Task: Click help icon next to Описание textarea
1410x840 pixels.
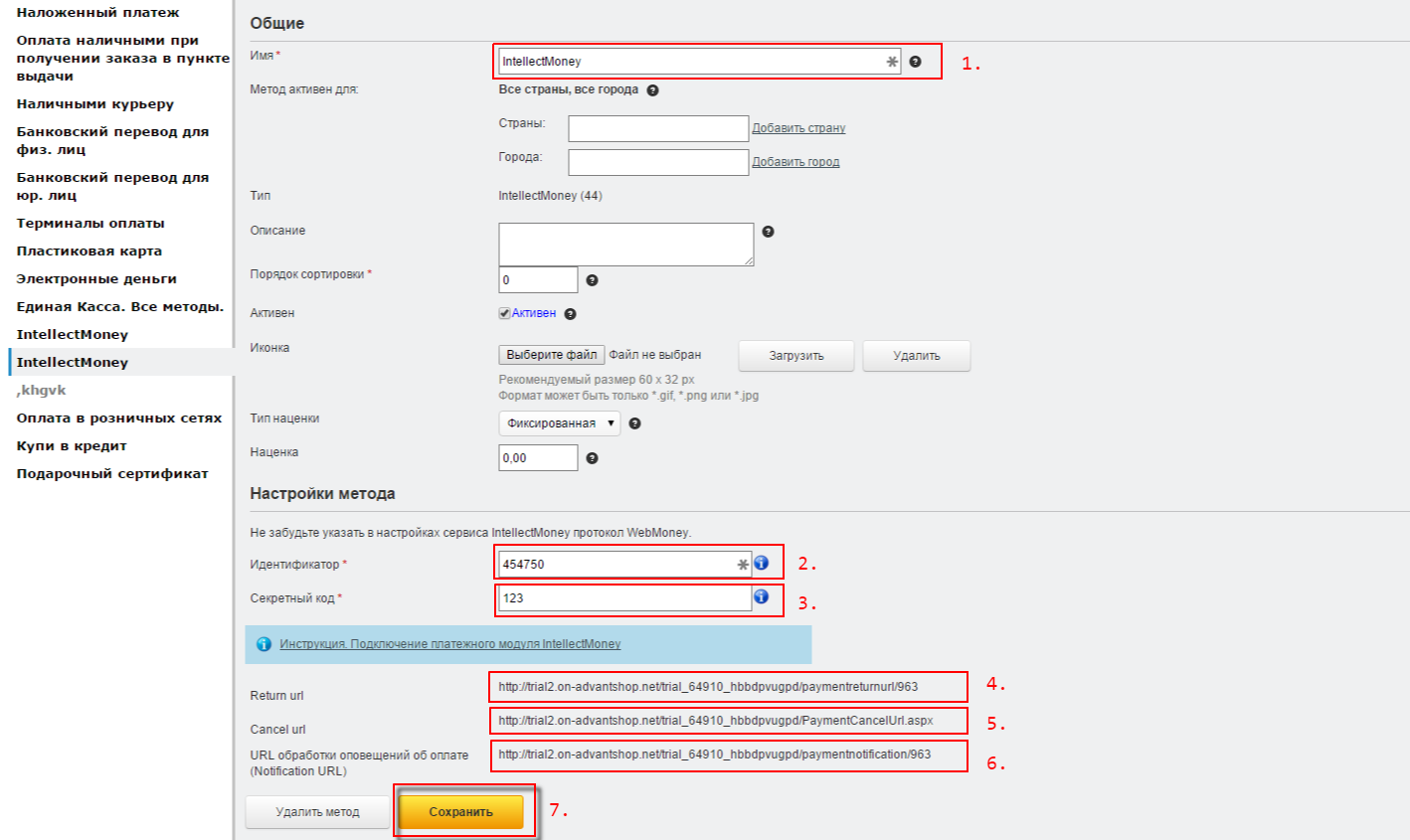Action: click(x=768, y=232)
